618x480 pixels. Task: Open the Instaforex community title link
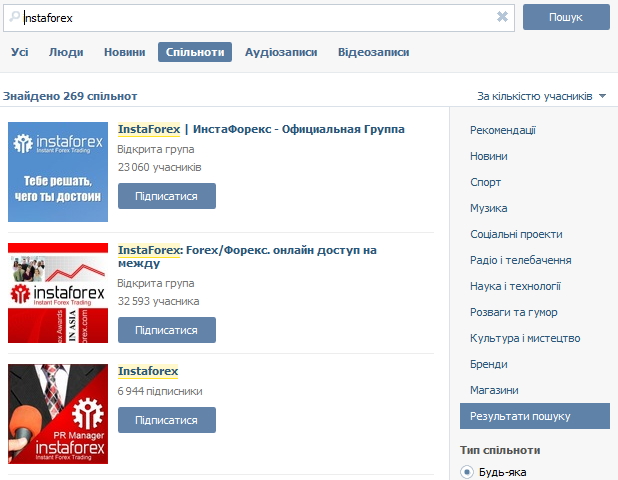pos(148,371)
